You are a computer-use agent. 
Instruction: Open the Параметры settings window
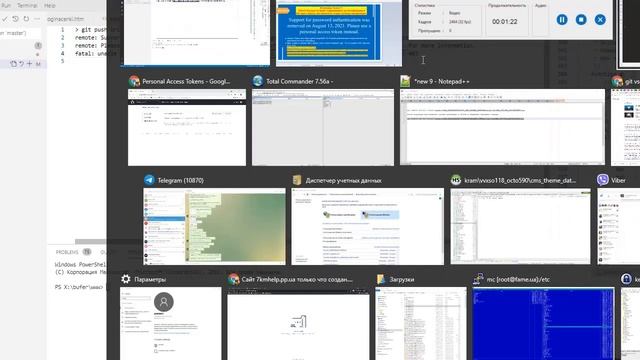[x=171, y=323]
